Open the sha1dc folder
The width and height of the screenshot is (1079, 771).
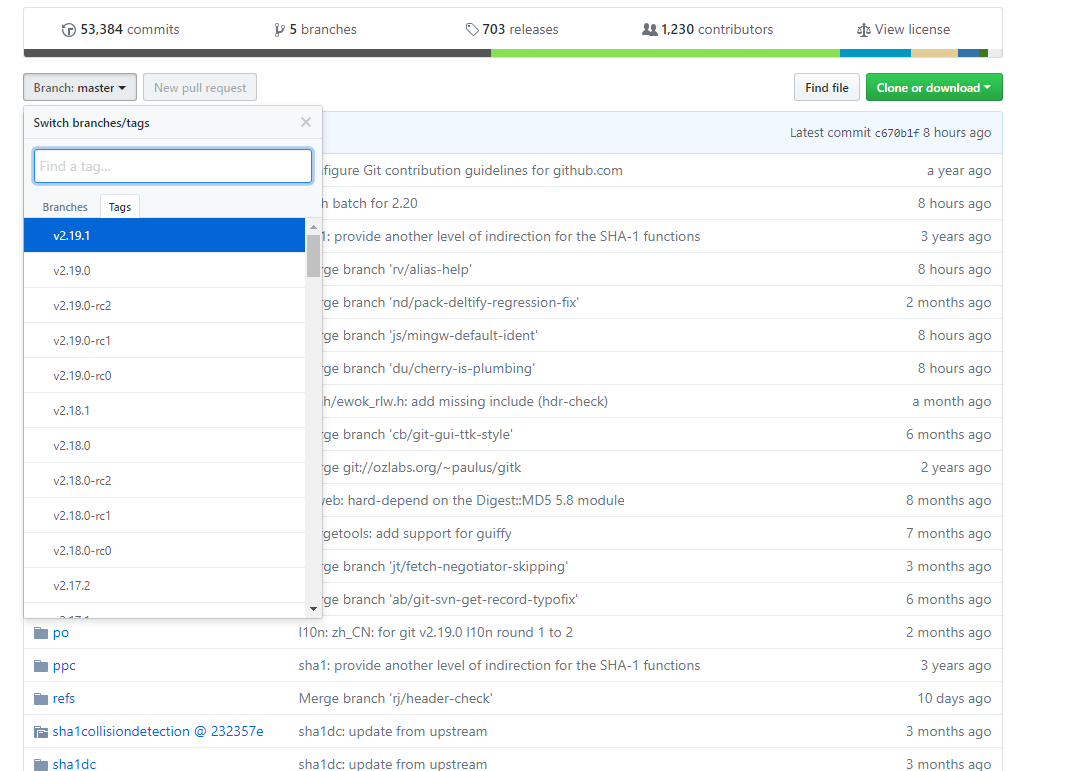point(74,764)
